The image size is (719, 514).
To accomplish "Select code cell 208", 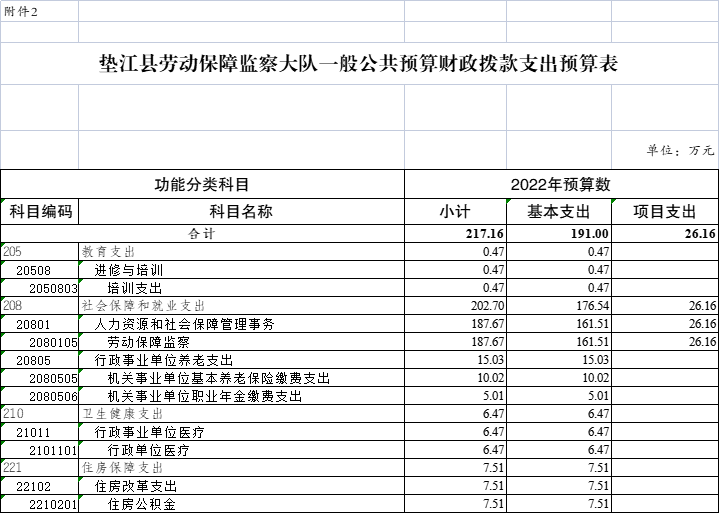I will 40,305.
